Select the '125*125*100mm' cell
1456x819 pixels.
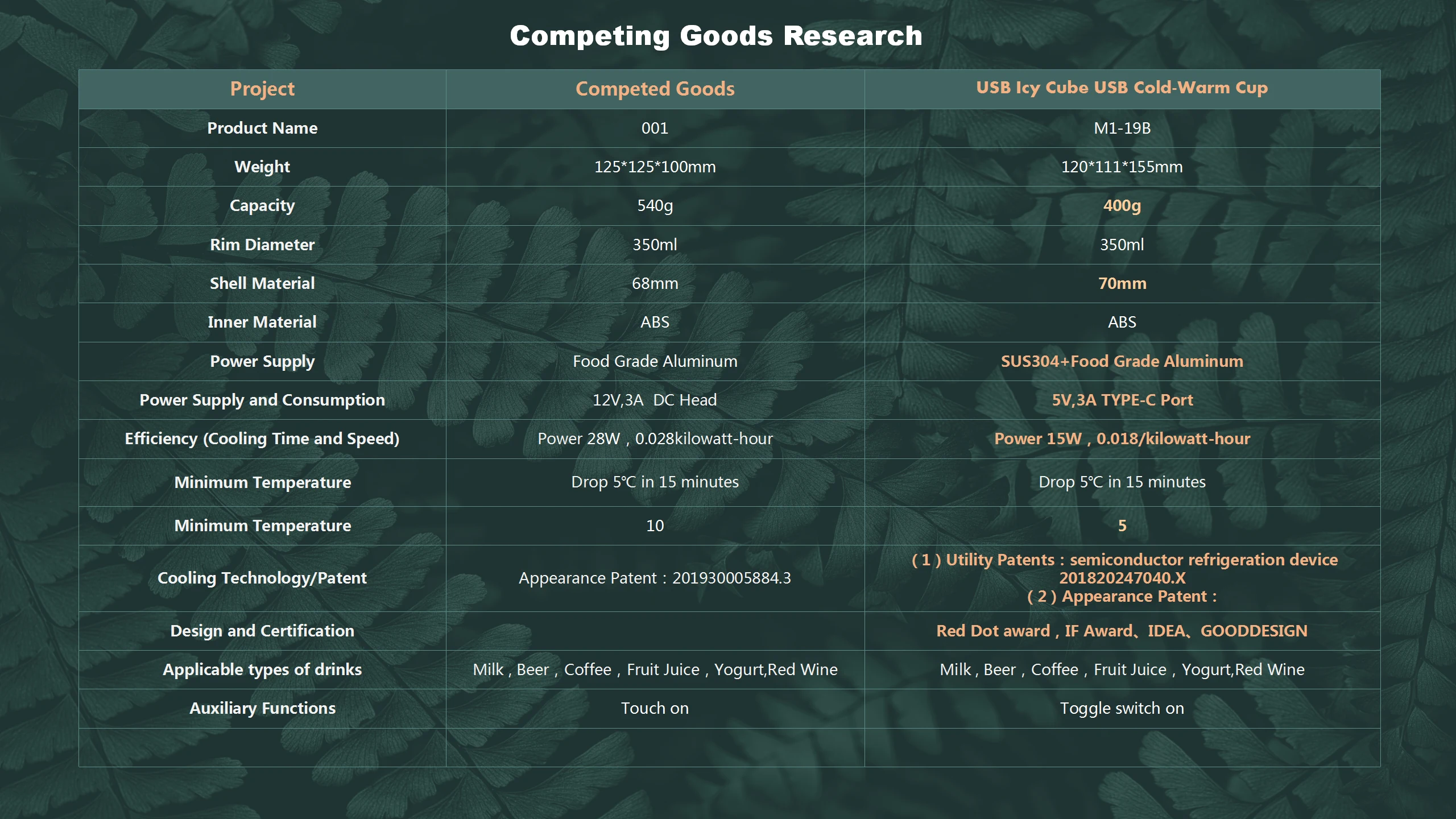click(655, 167)
